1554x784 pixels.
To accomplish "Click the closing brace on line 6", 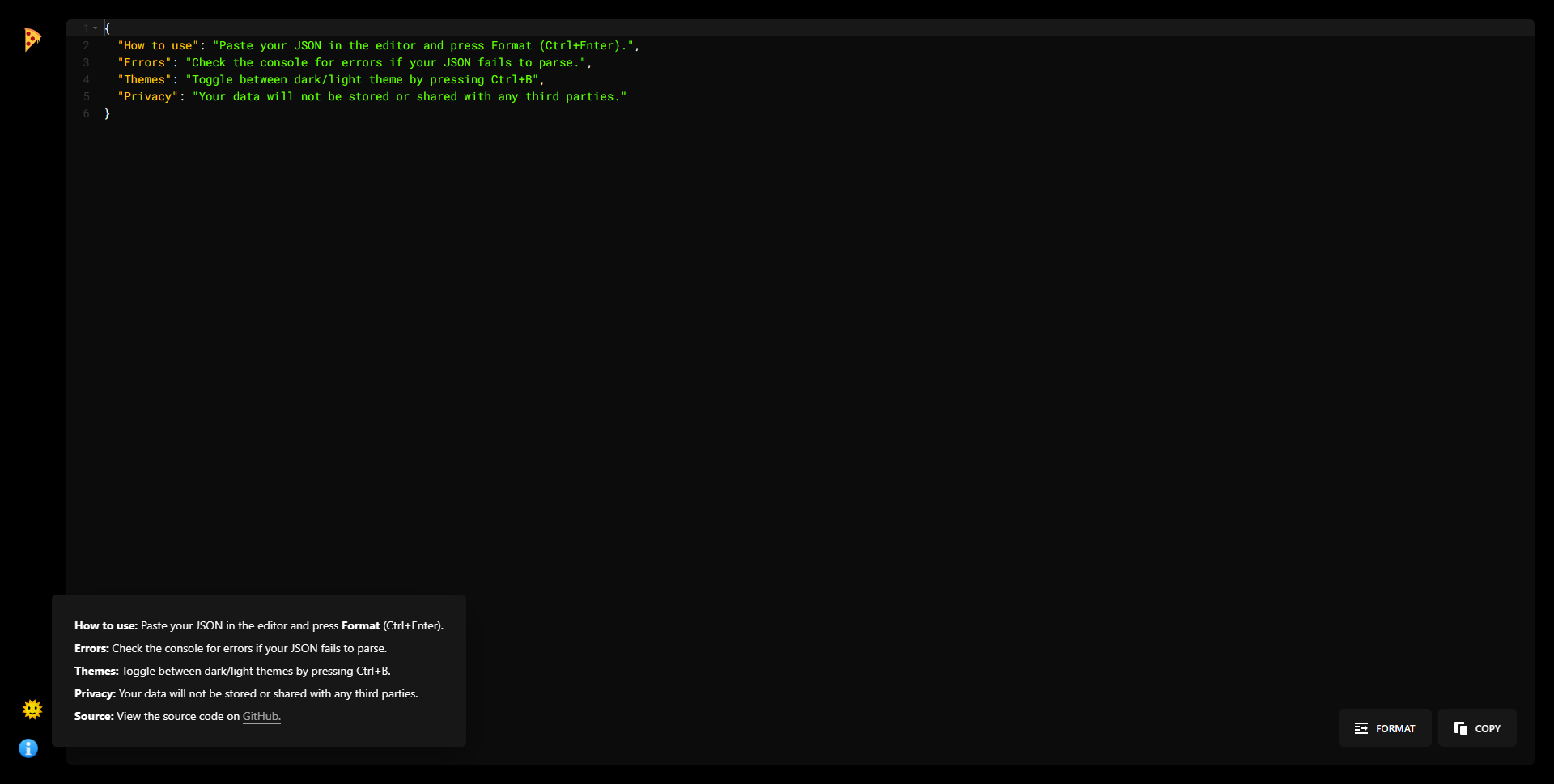I will point(107,113).
